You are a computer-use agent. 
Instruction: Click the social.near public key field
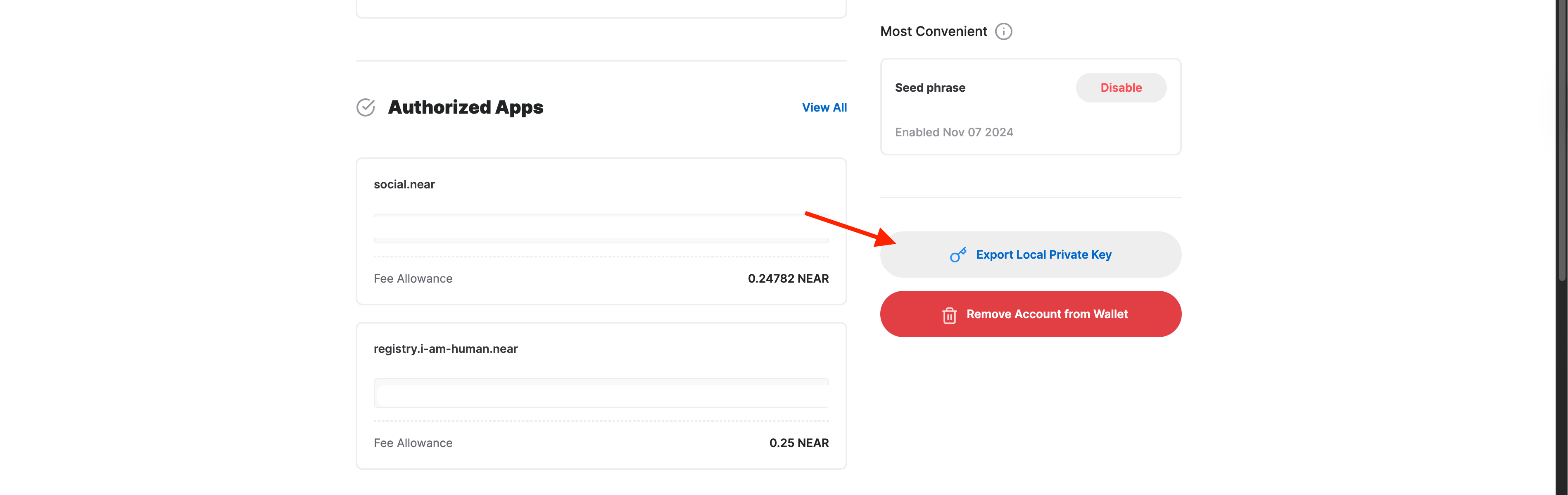601,229
